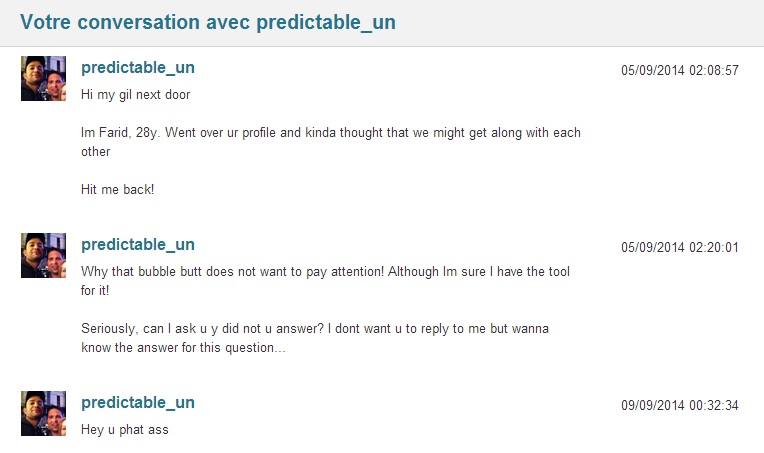Click the timestamp 09/09/2014 00:32:34
Screen dimensions: 764x453
tap(680, 405)
